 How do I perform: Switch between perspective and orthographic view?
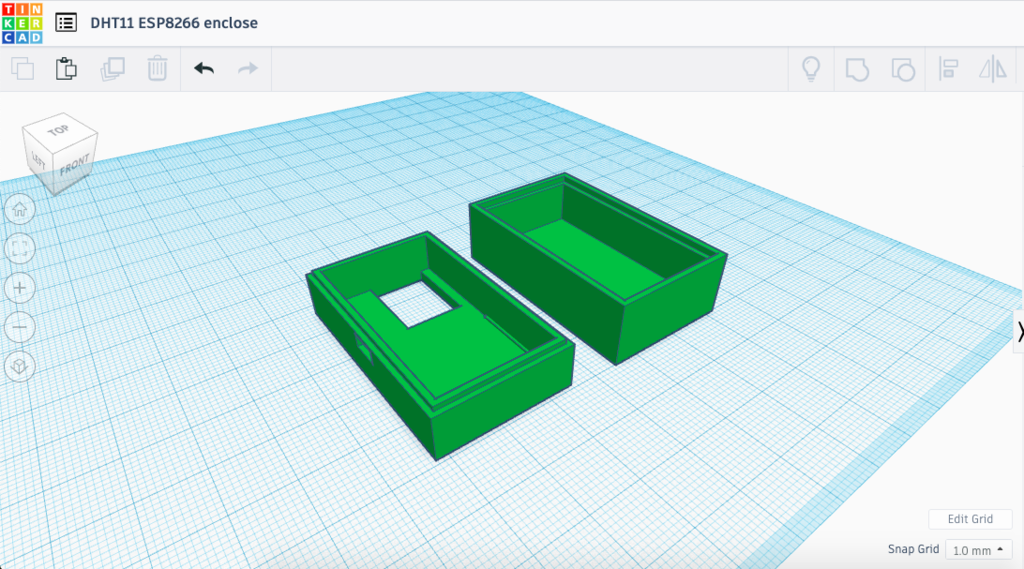click(x=20, y=366)
